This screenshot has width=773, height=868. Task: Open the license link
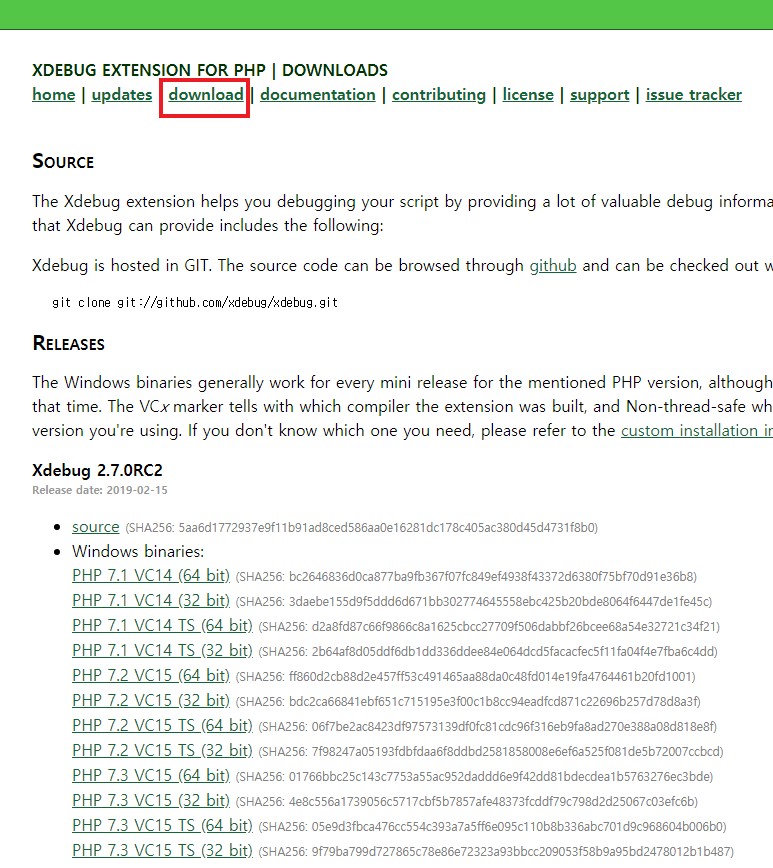pos(528,95)
